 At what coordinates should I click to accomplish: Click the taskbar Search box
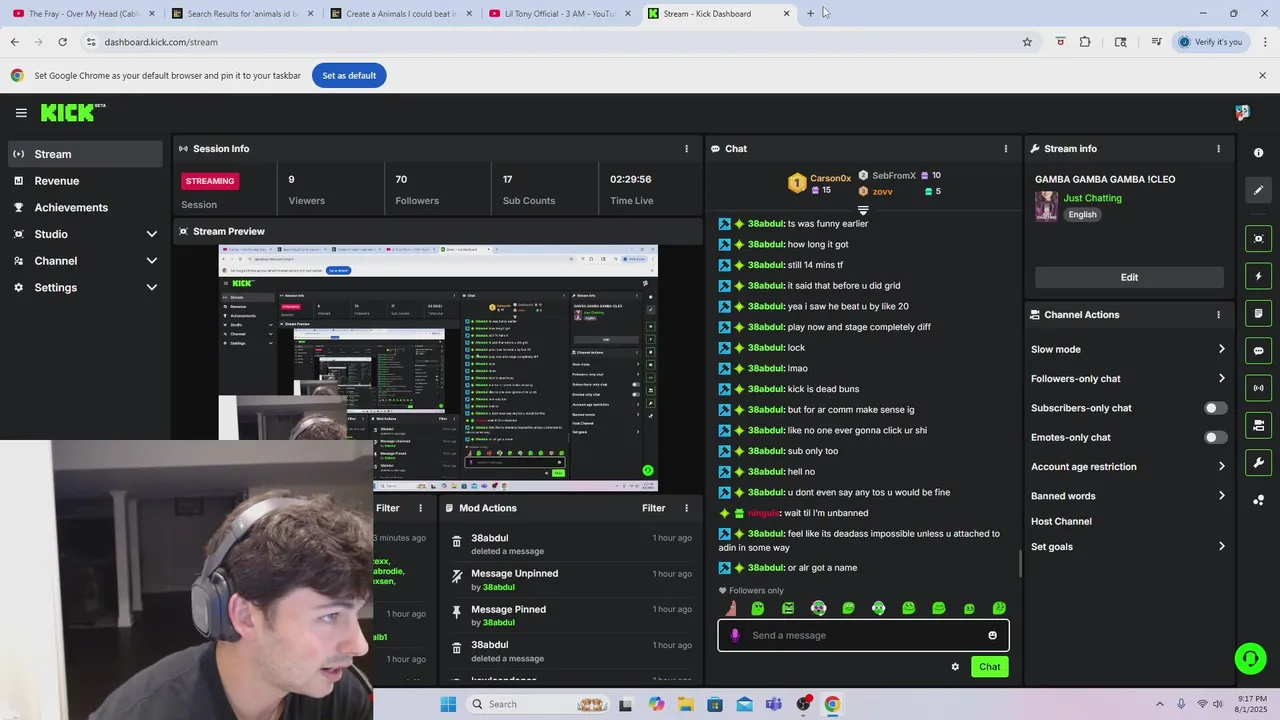coord(536,704)
